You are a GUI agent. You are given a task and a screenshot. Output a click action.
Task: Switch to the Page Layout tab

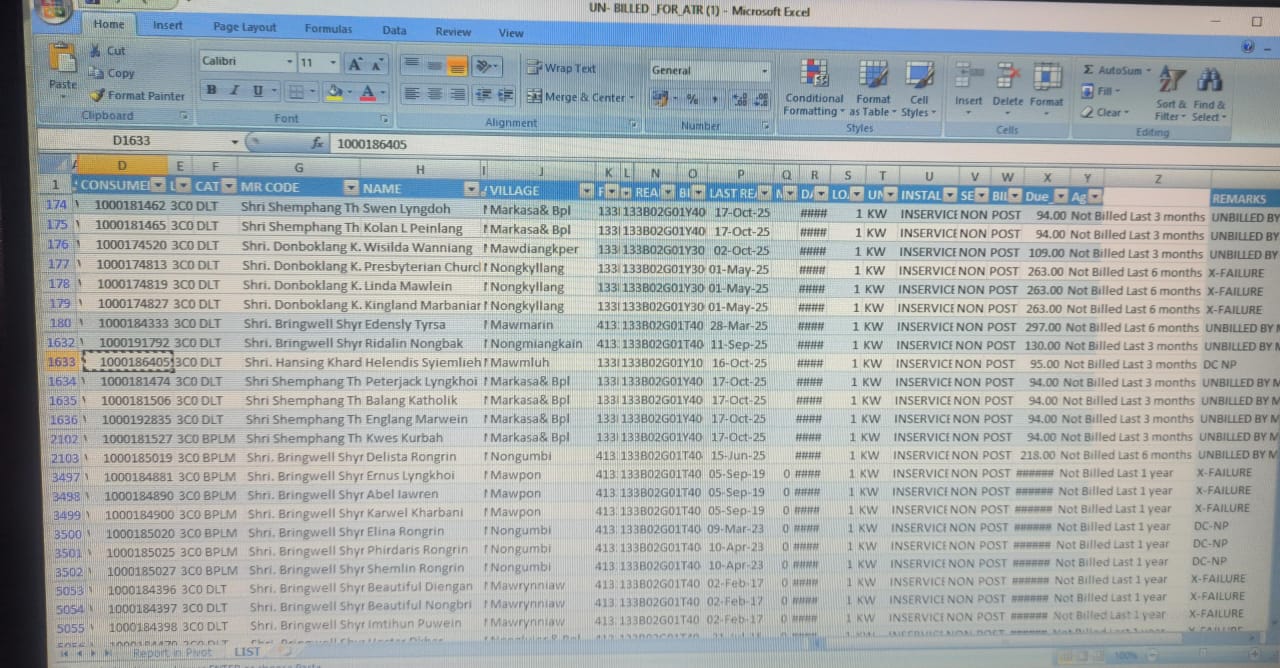(x=245, y=27)
